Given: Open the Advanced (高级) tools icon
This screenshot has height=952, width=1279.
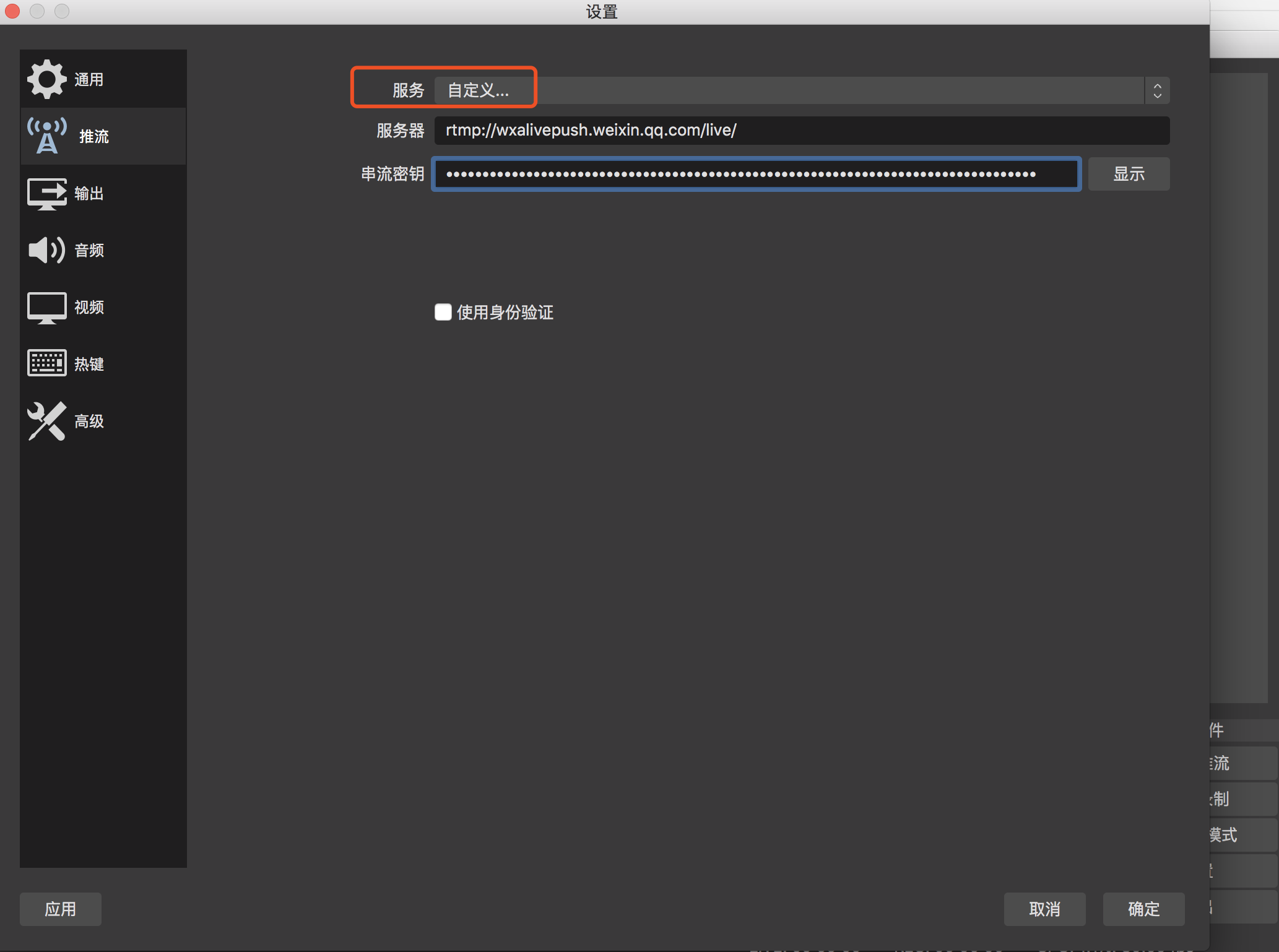Looking at the screenshot, I should (x=47, y=421).
